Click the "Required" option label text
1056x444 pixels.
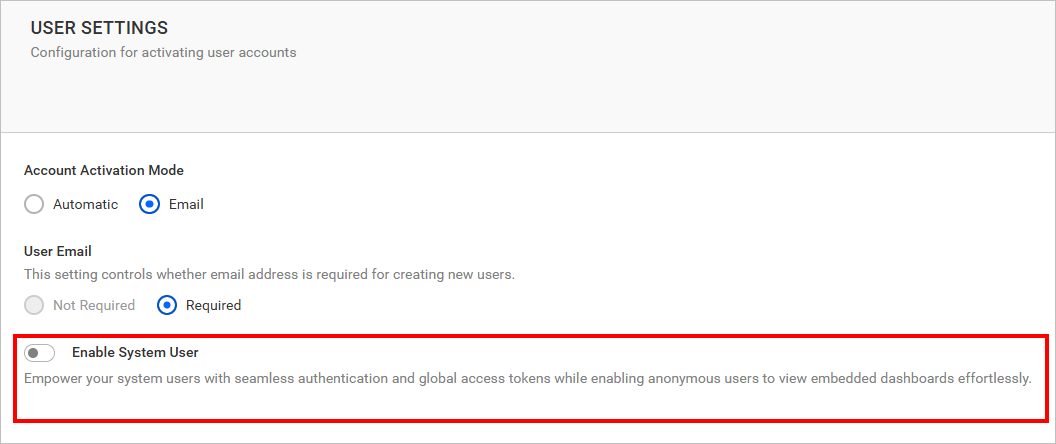click(x=212, y=305)
